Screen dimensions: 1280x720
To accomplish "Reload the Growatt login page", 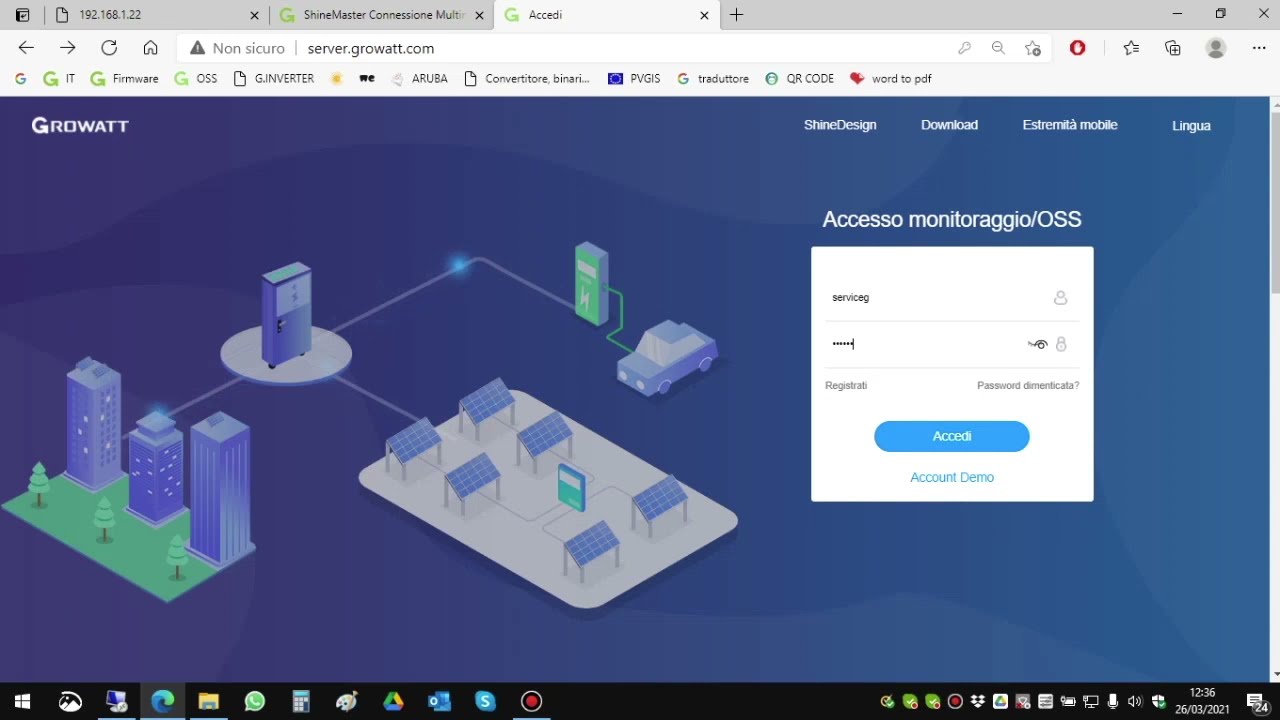I will (109, 48).
